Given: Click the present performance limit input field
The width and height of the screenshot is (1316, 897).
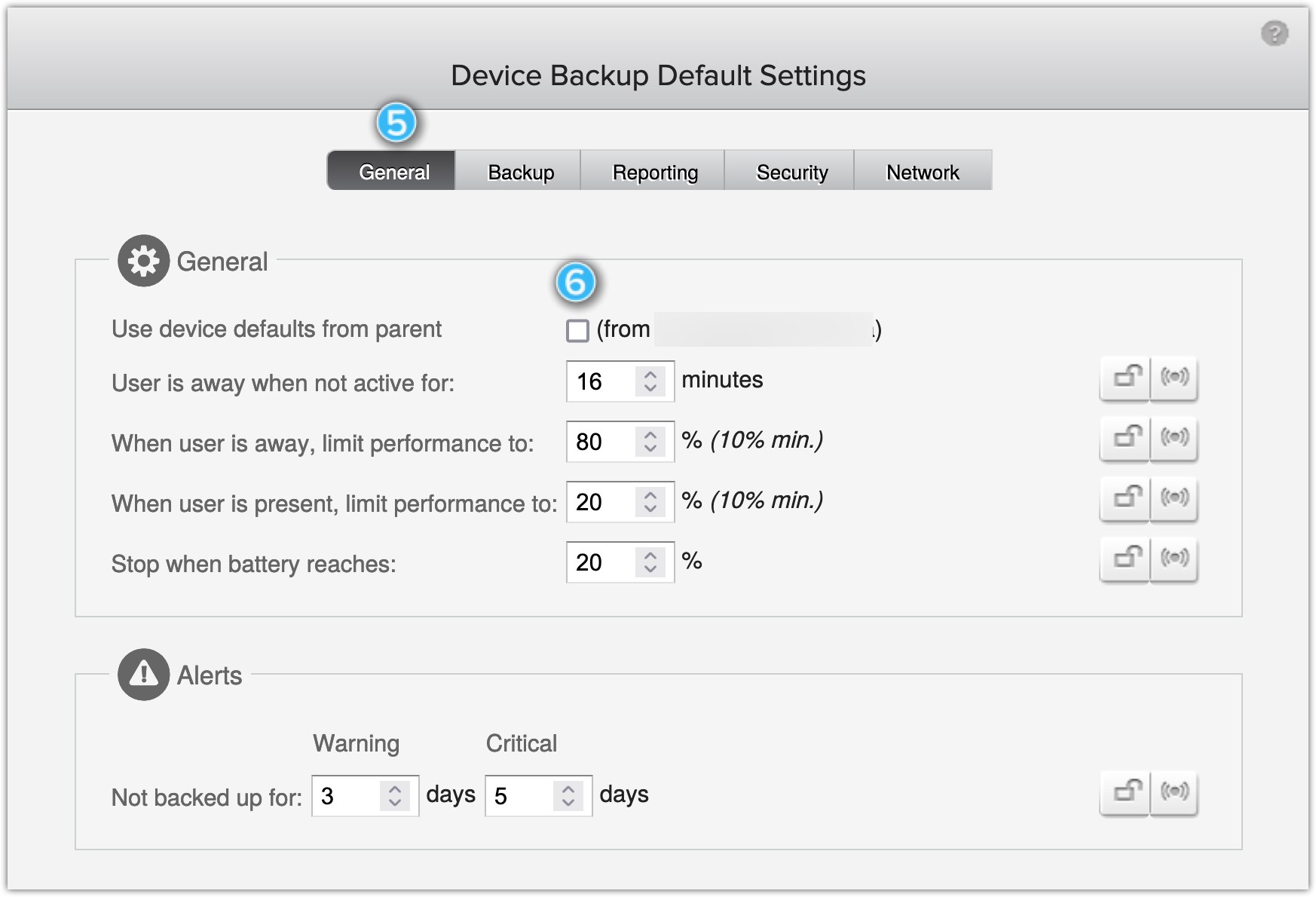Looking at the screenshot, I should tap(620, 501).
